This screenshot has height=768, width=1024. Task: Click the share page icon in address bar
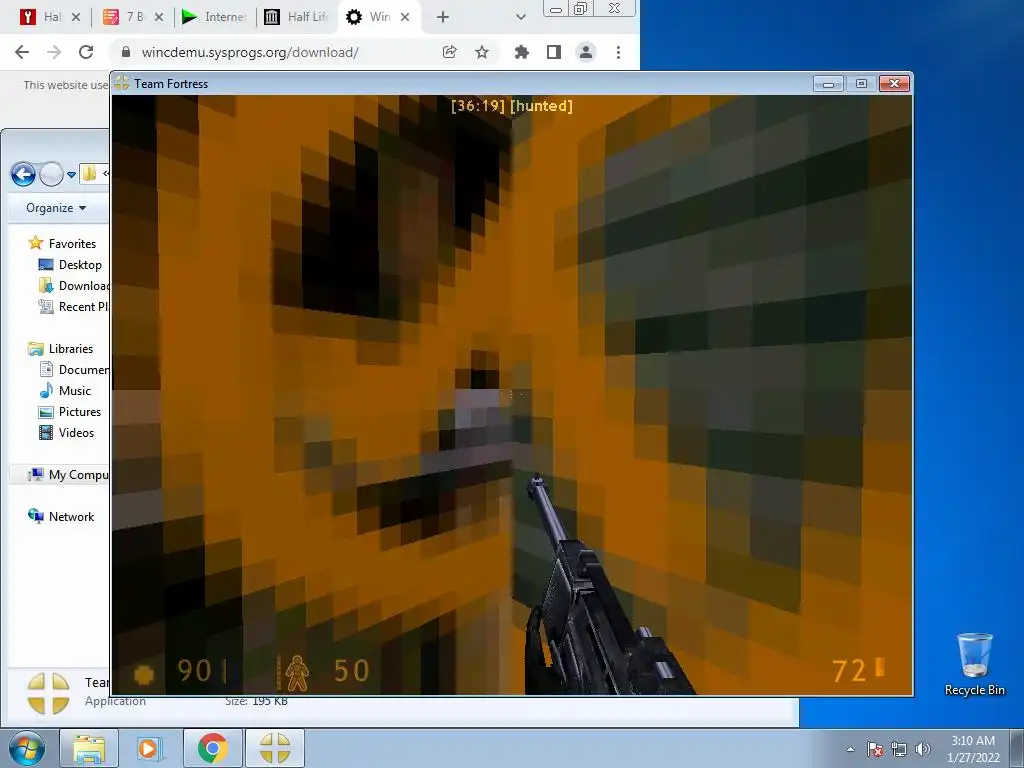pyautogui.click(x=449, y=52)
